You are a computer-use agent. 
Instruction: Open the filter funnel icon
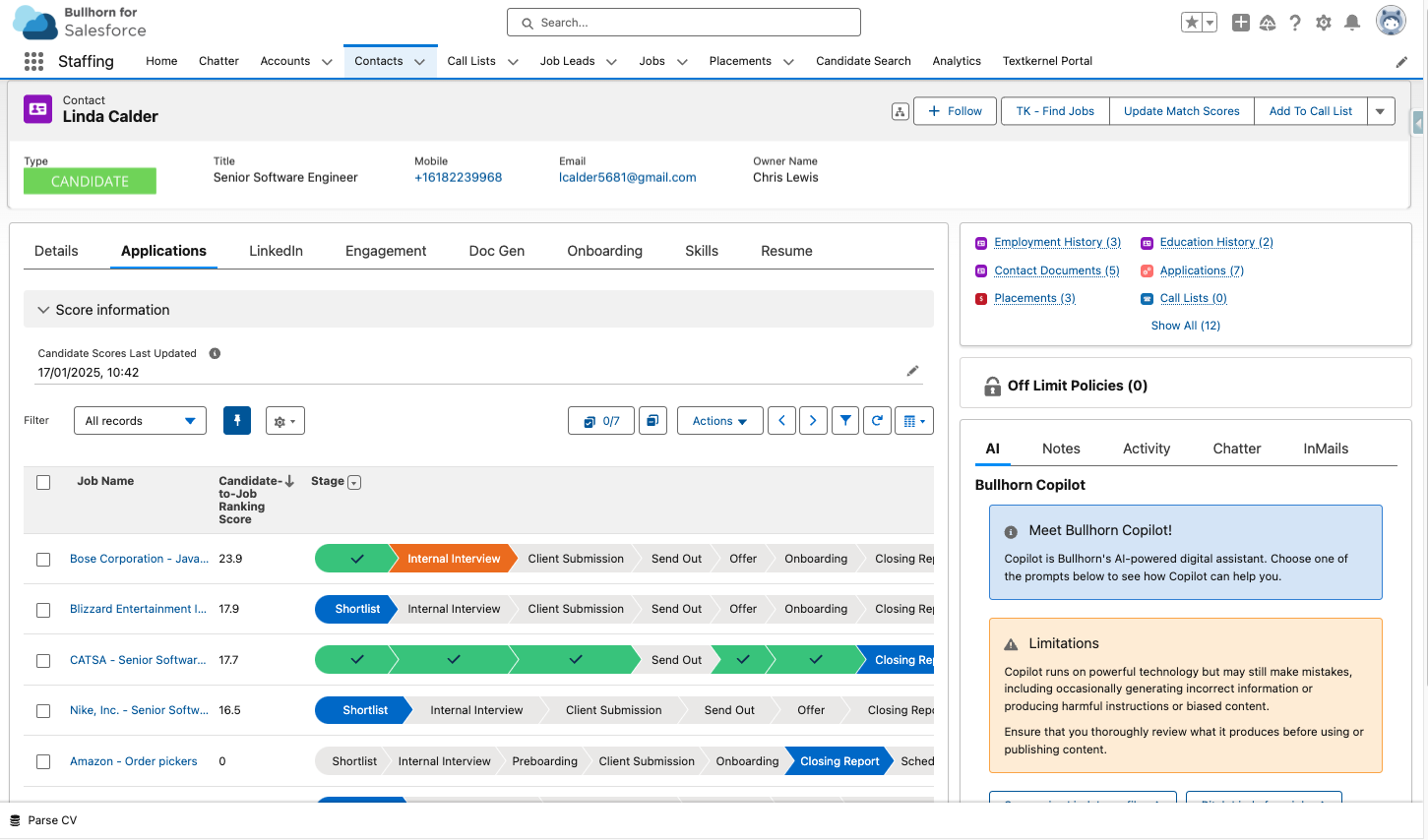point(845,421)
